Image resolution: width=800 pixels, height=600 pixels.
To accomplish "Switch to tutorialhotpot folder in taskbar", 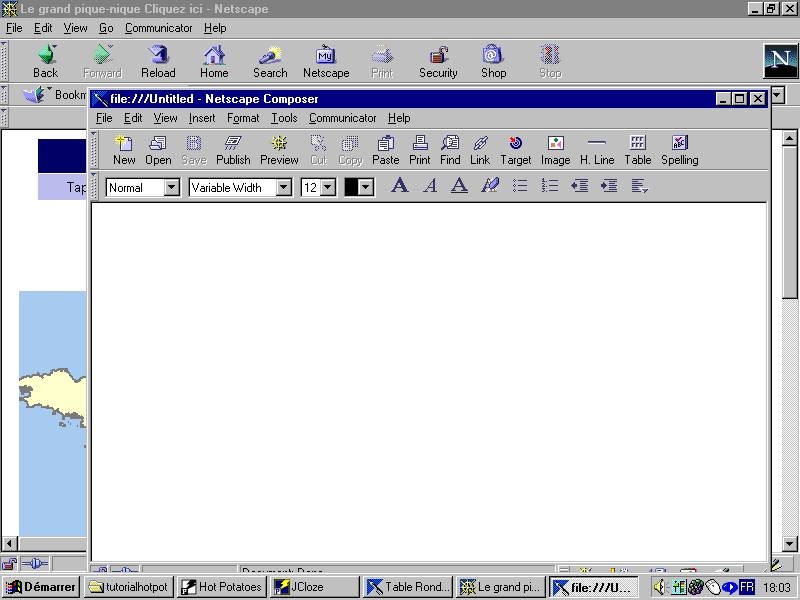I will tap(129, 587).
